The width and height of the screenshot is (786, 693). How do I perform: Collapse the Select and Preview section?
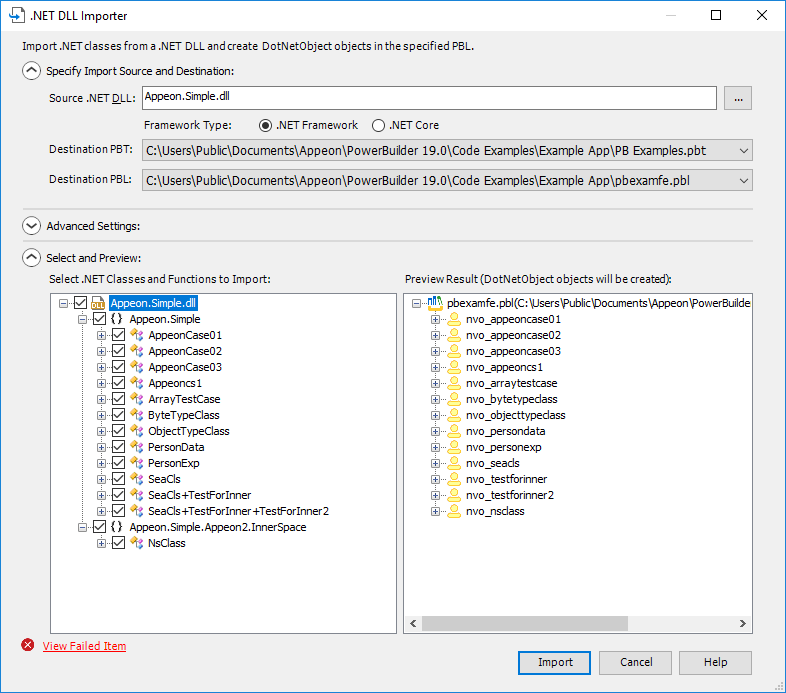31,258
